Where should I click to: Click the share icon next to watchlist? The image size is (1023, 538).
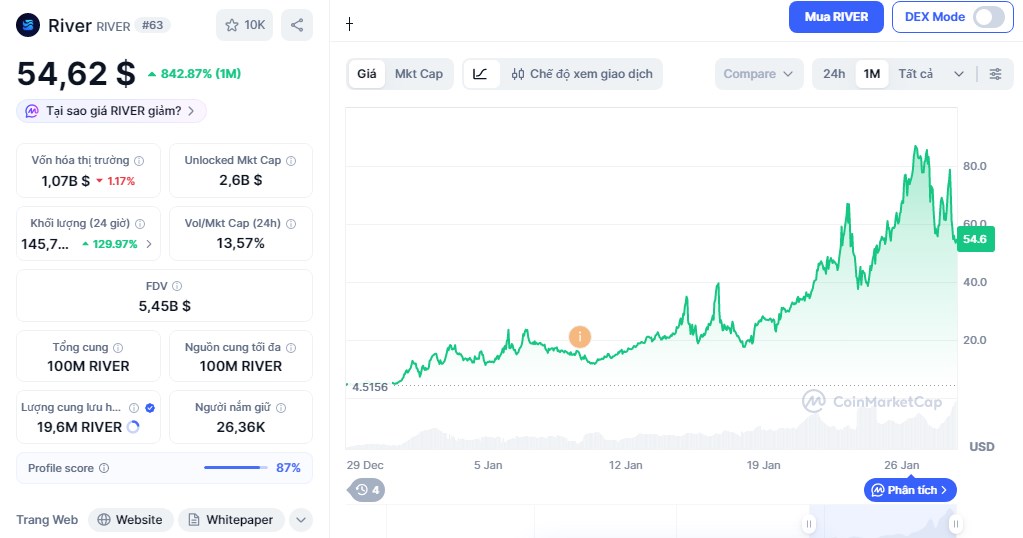coord(297,25)
